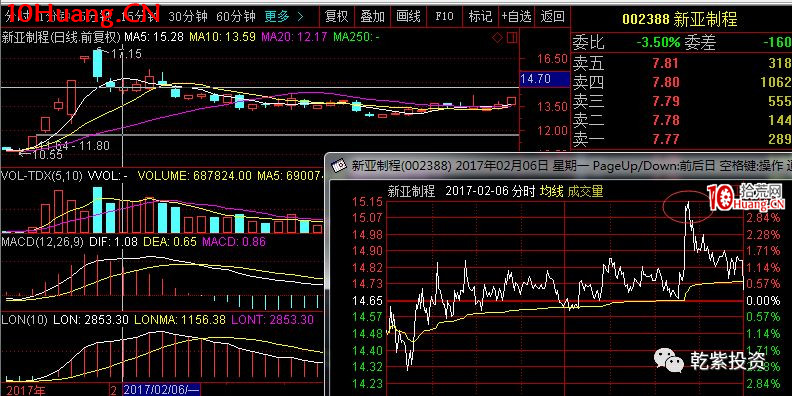
Task: Select the 画线 drawing tool
Action: coord(408,17)
